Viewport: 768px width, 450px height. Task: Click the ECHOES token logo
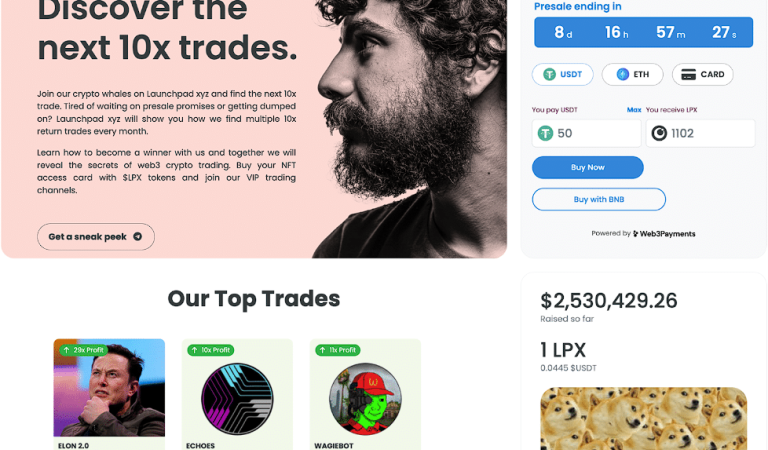(237, 399)
